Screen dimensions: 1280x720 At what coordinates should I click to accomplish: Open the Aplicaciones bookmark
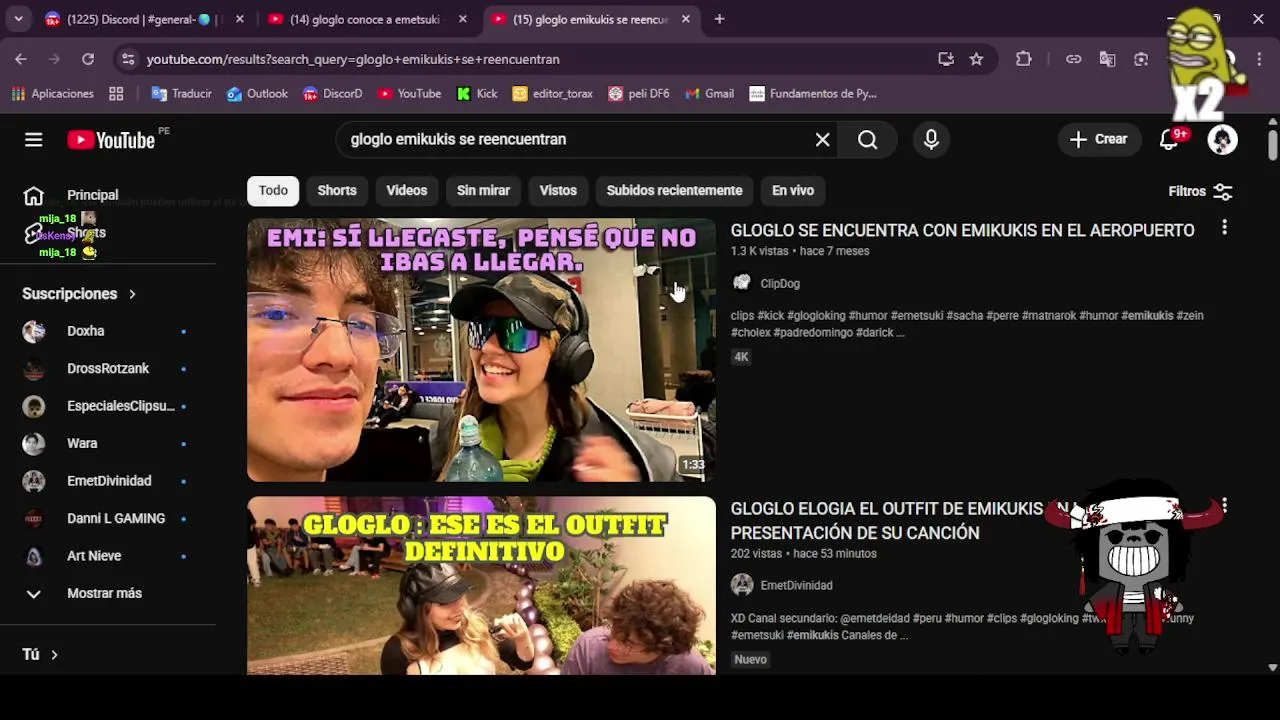[x=53, y=94]
